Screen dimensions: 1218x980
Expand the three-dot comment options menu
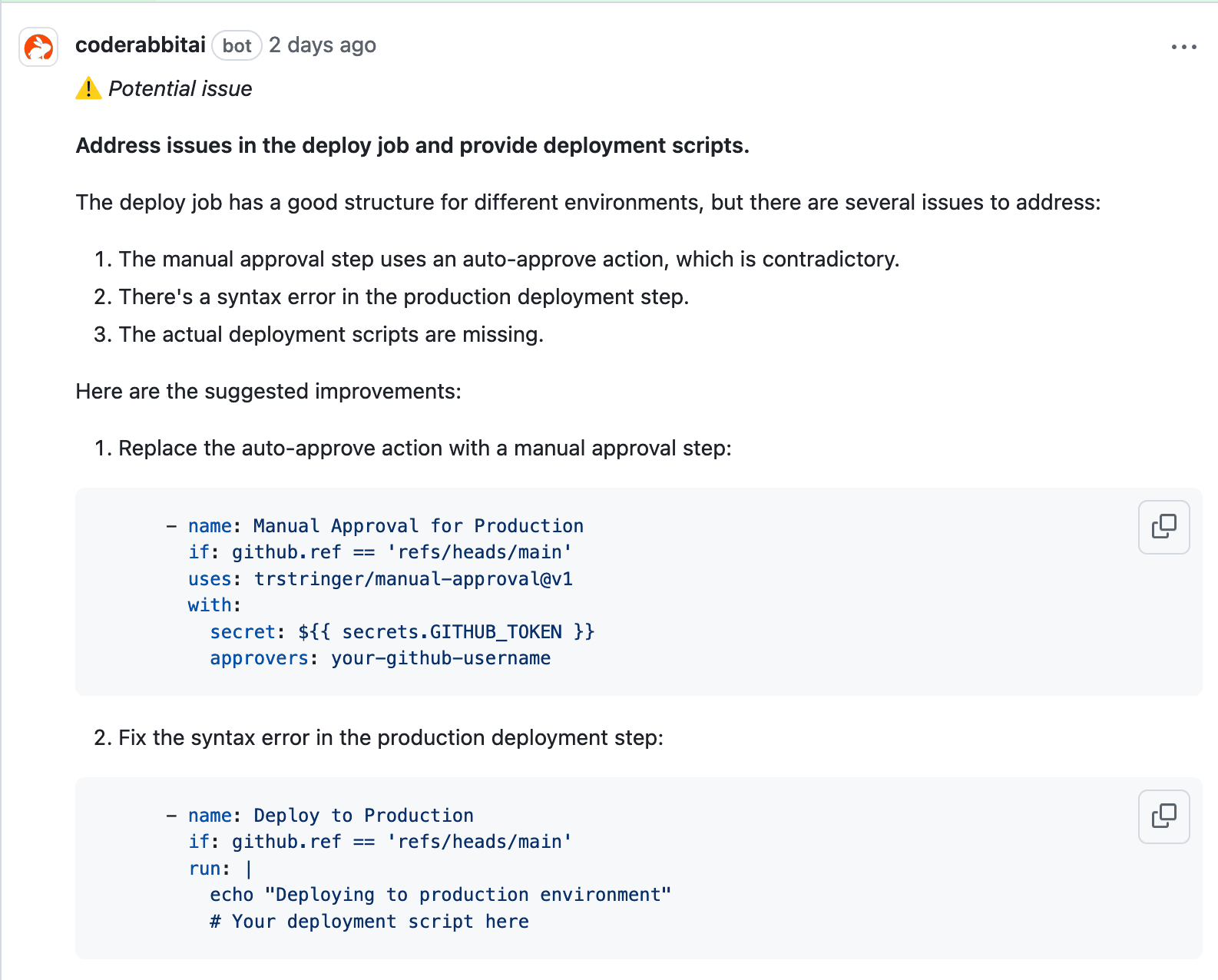[x=1183, y=47]
